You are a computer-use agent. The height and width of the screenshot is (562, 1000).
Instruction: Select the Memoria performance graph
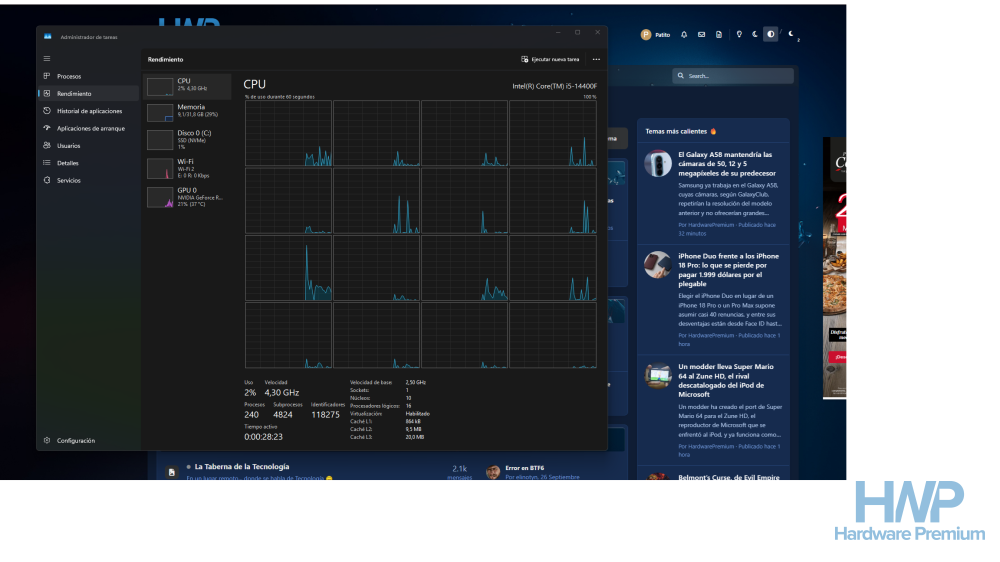coord(188,112)
